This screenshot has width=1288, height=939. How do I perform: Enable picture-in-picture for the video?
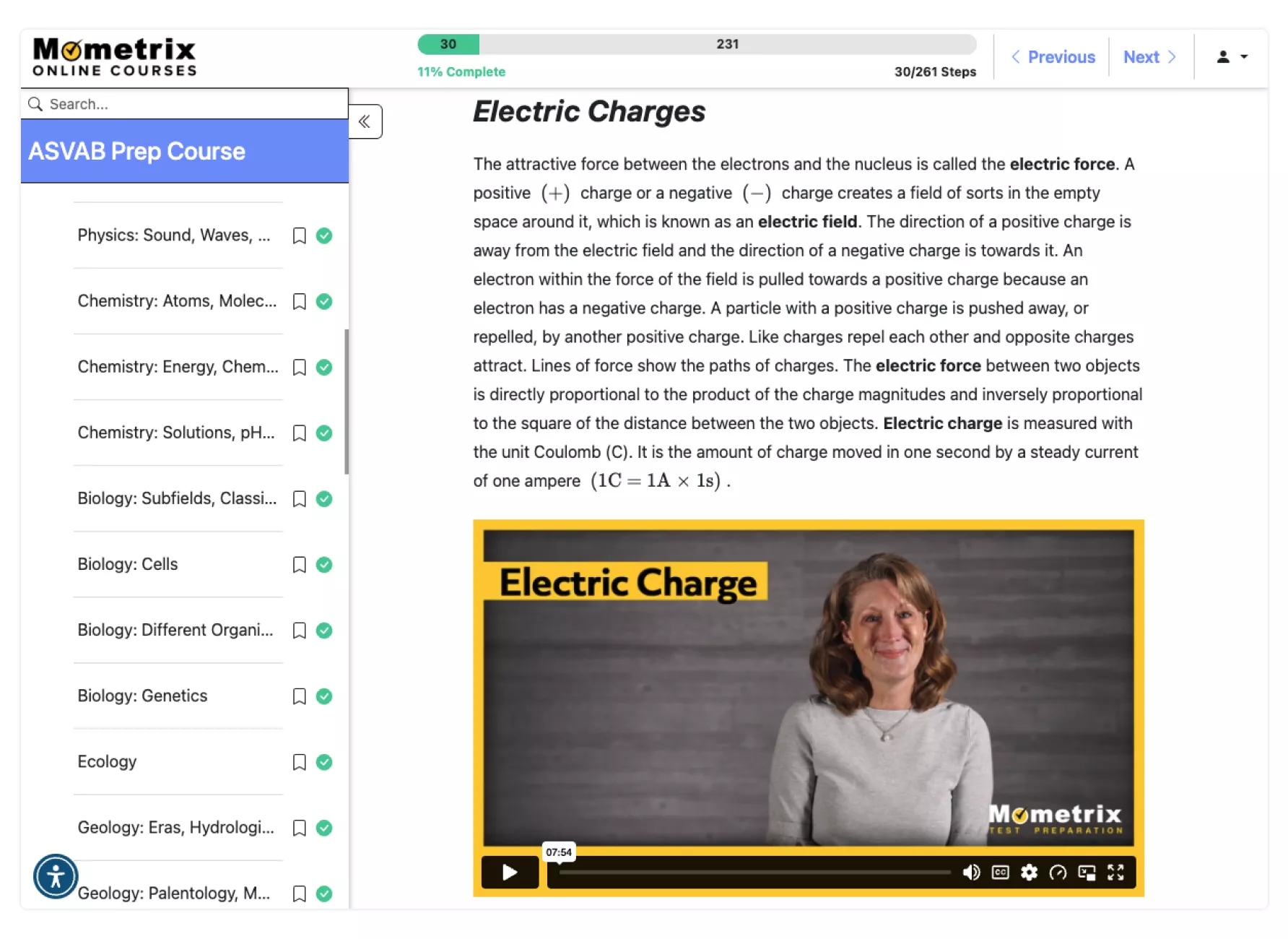coord(1087,873)
